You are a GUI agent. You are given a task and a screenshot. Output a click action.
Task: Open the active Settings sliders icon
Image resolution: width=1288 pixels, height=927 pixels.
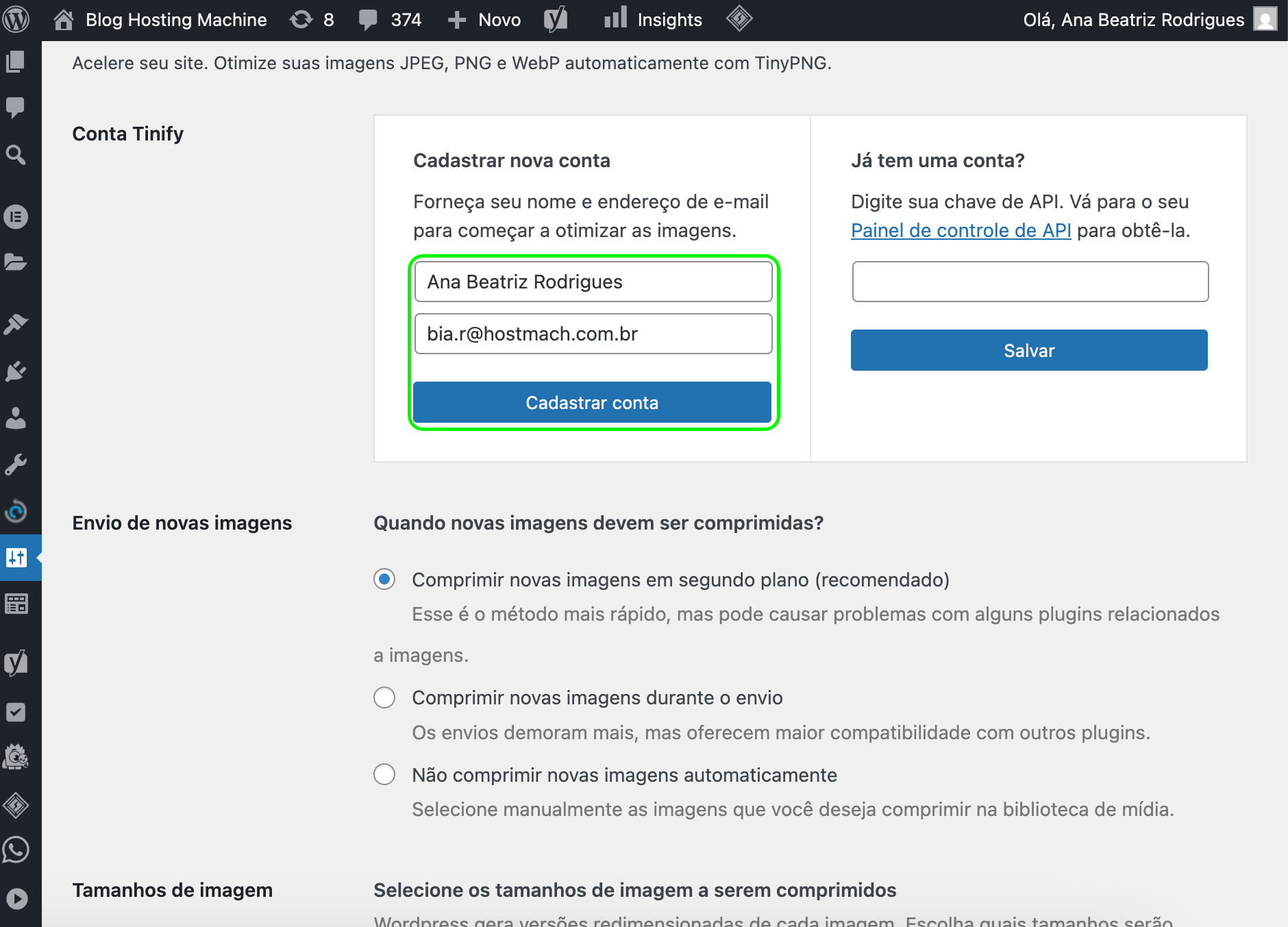tap(16, 558)
